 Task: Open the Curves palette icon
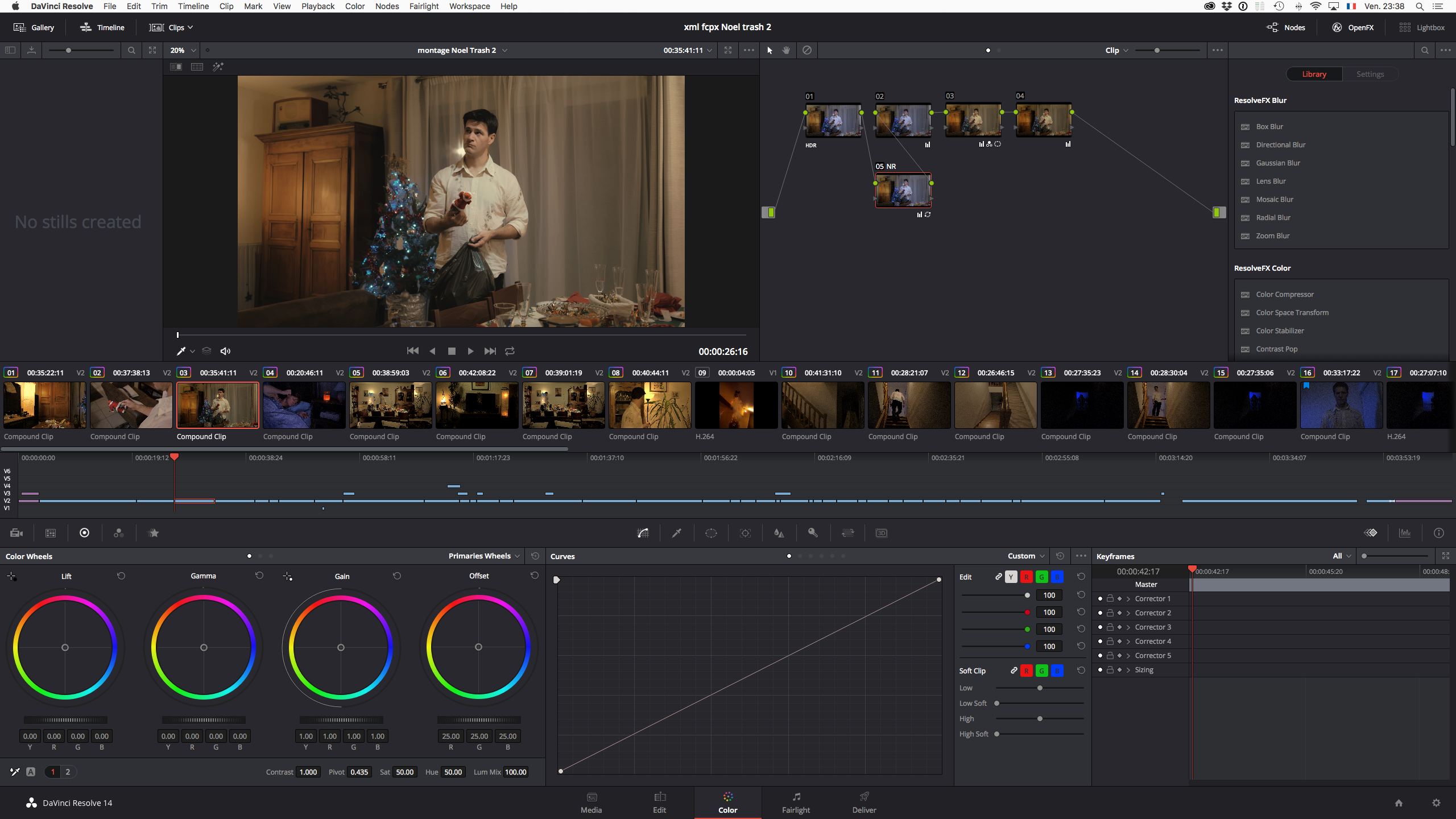(x=643, y=533)
